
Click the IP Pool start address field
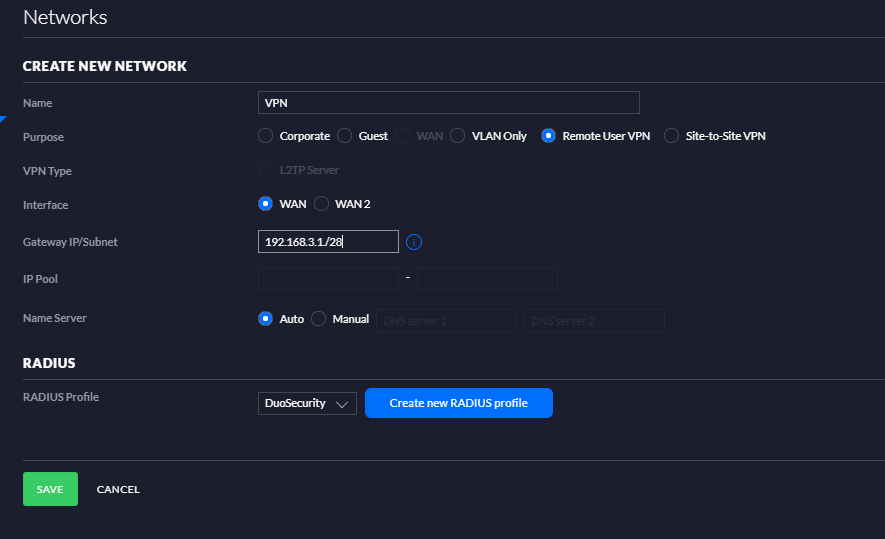(x=328, y=279)
